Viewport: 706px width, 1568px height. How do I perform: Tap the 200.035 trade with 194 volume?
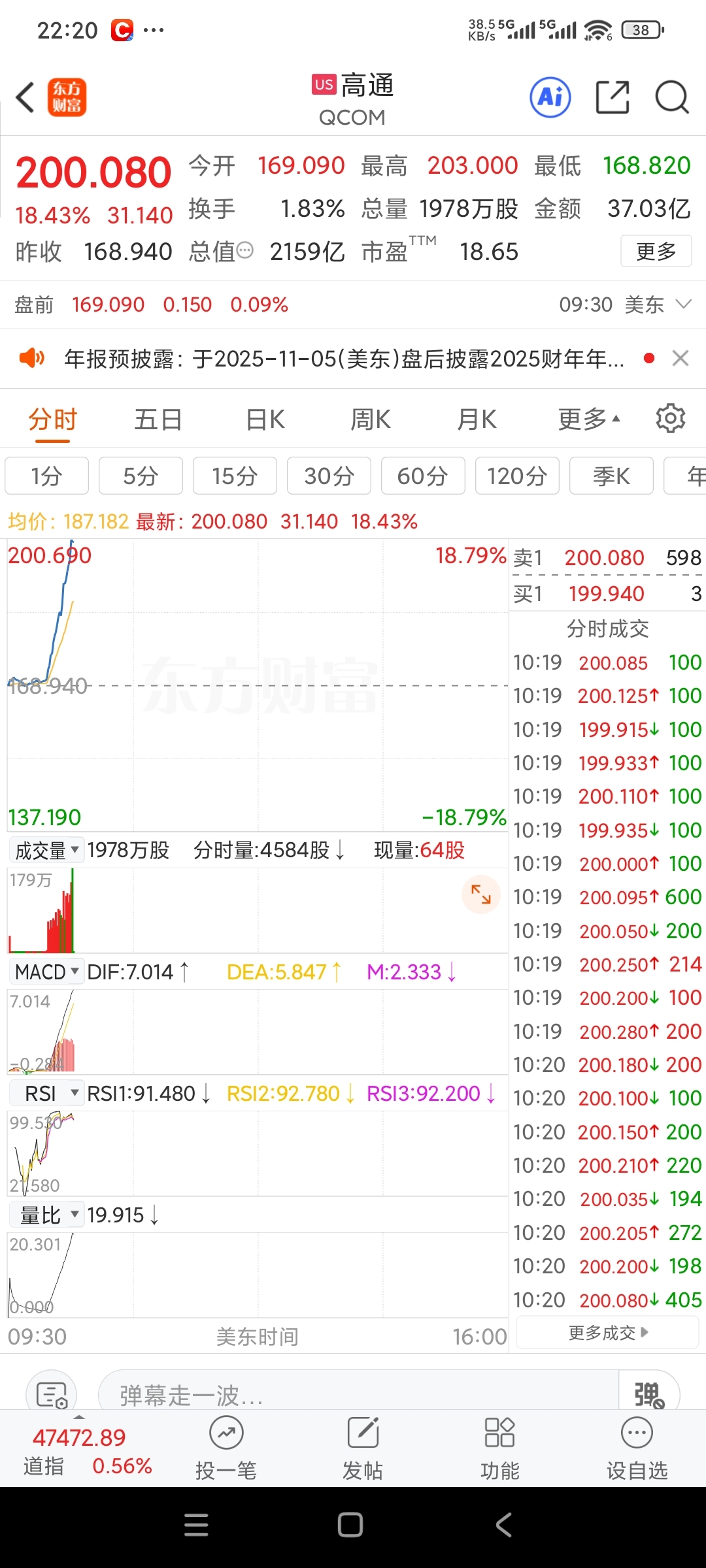(607, 1199)
